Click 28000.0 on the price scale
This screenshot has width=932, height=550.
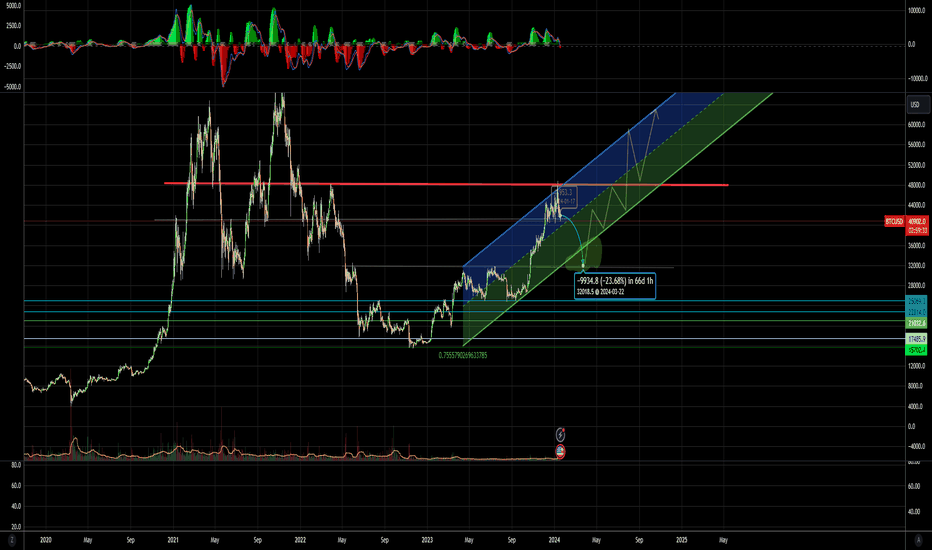(x=916, y=286)
